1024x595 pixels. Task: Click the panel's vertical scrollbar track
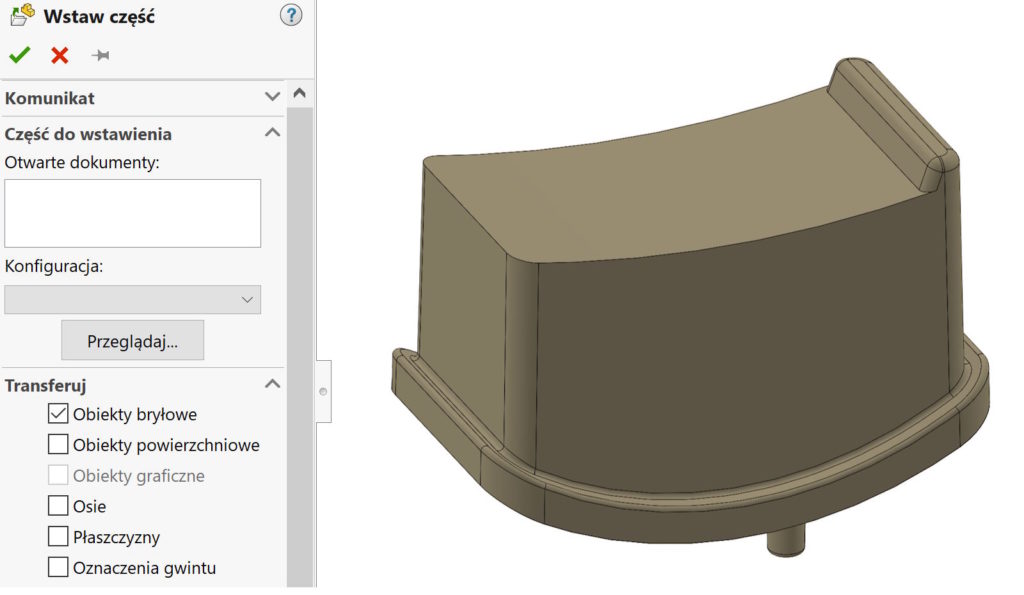tap(299, 340)
